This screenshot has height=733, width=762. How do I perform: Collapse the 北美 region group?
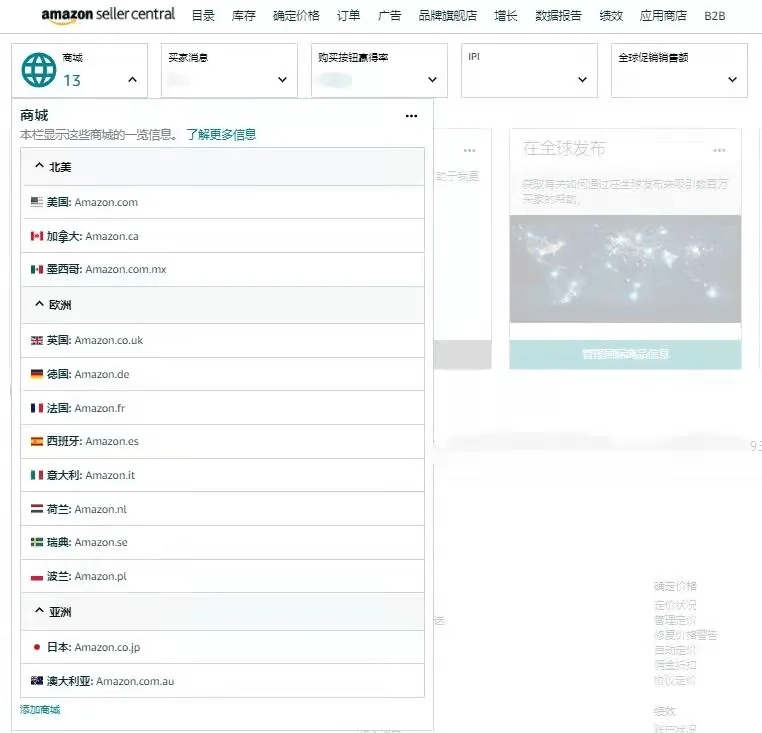(39, 167)
